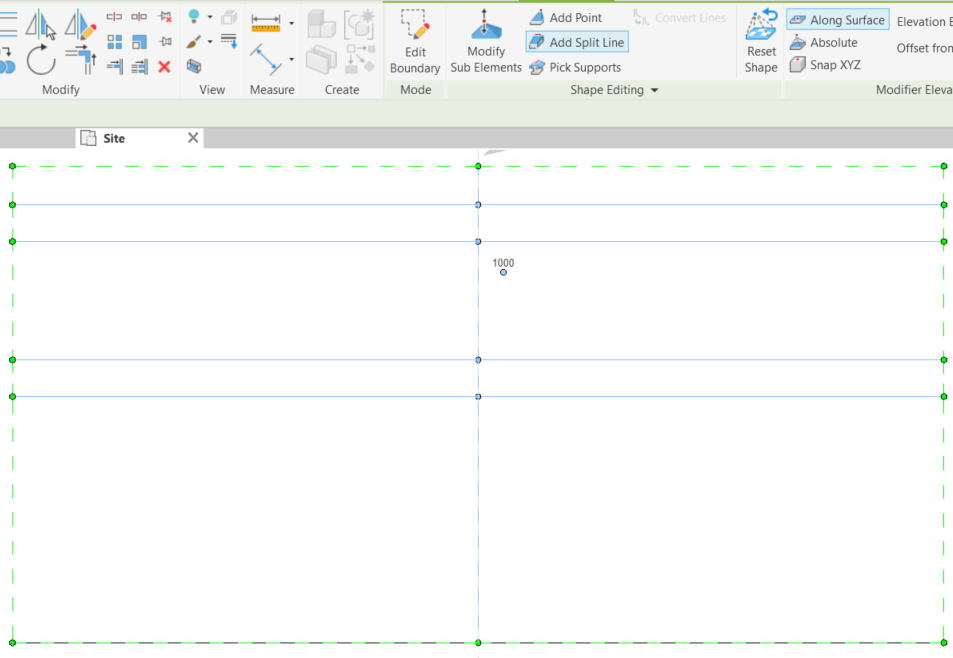
Task: Activate the Scale tool
Action: point(139,42)
